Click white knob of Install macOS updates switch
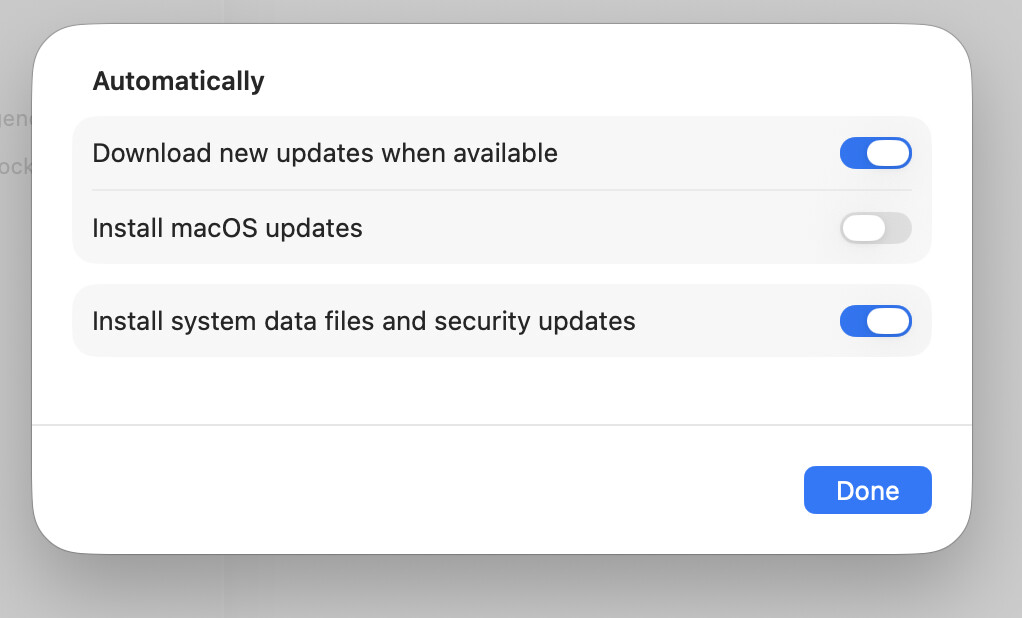 (x=863, y=228)
